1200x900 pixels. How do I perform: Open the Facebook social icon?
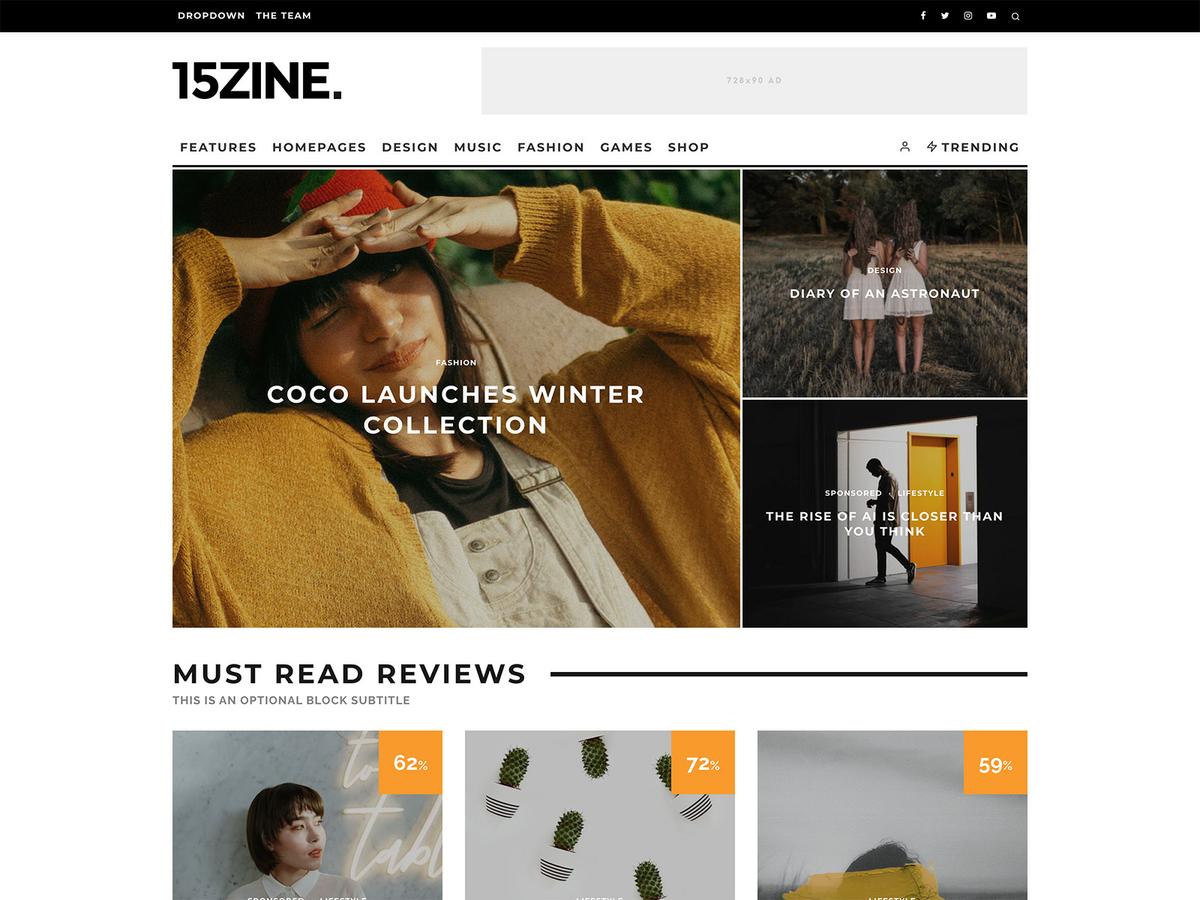(x=922, y=16)
